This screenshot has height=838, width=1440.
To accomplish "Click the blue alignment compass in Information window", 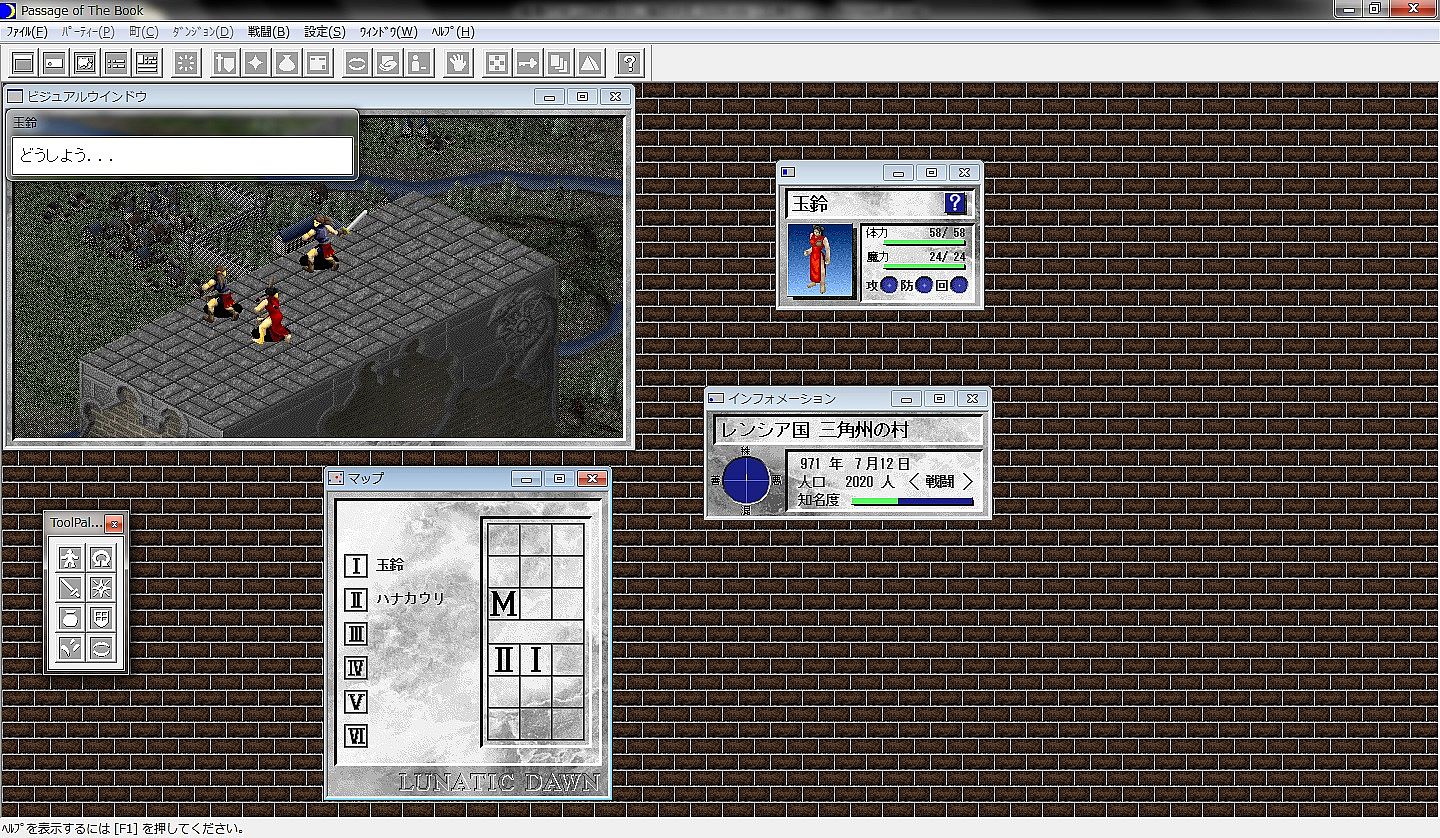I will (x=746, y=481).
